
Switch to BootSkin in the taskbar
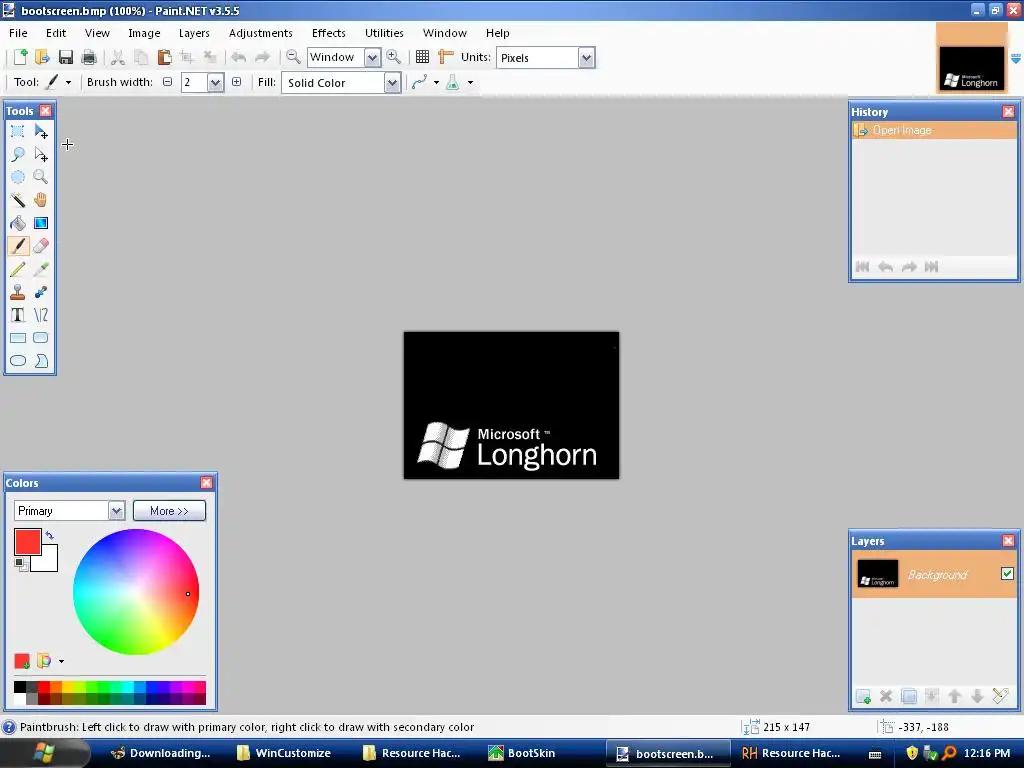click(522, 753)
